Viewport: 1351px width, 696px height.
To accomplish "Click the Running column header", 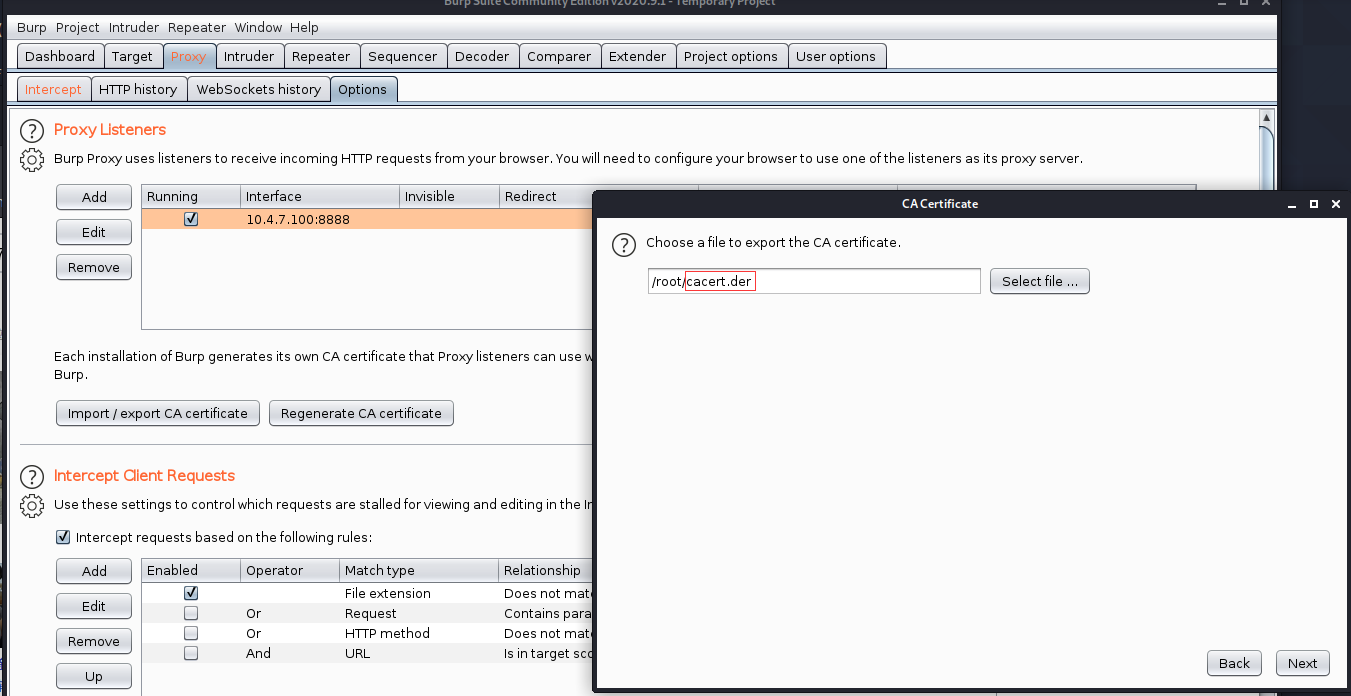I will coord(191,196).
